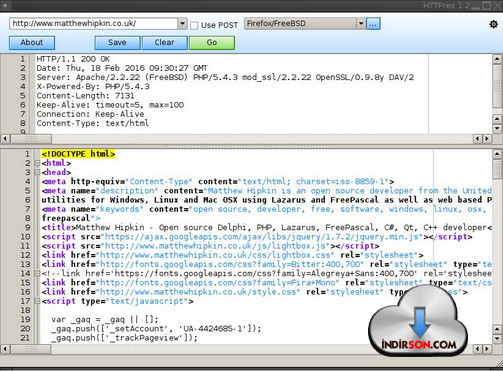Collapse the script fold marker on line 17
The height and width of the screenshot is (371, 503).
click(37, 301)
